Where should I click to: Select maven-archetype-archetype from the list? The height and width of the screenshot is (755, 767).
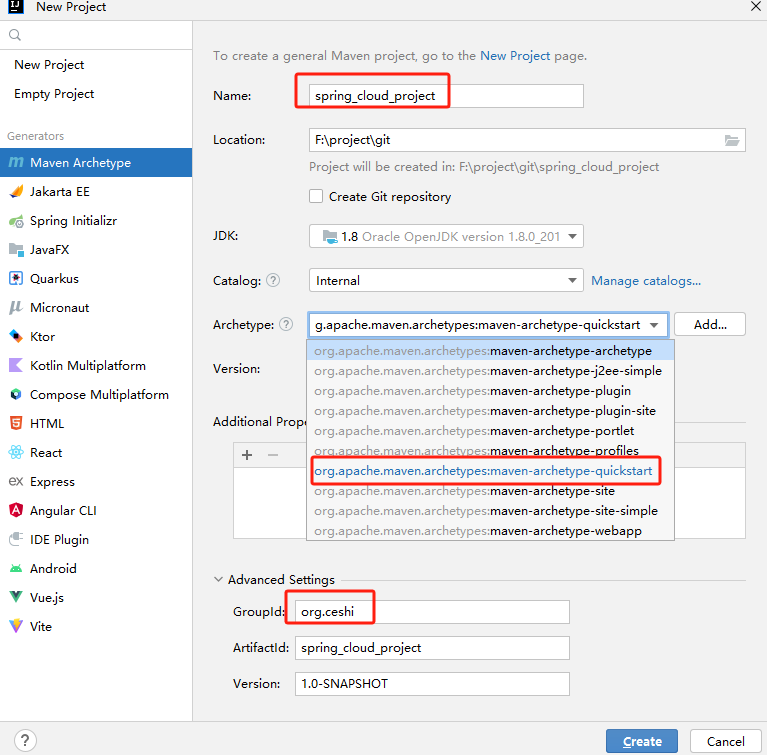pos(490,351)
